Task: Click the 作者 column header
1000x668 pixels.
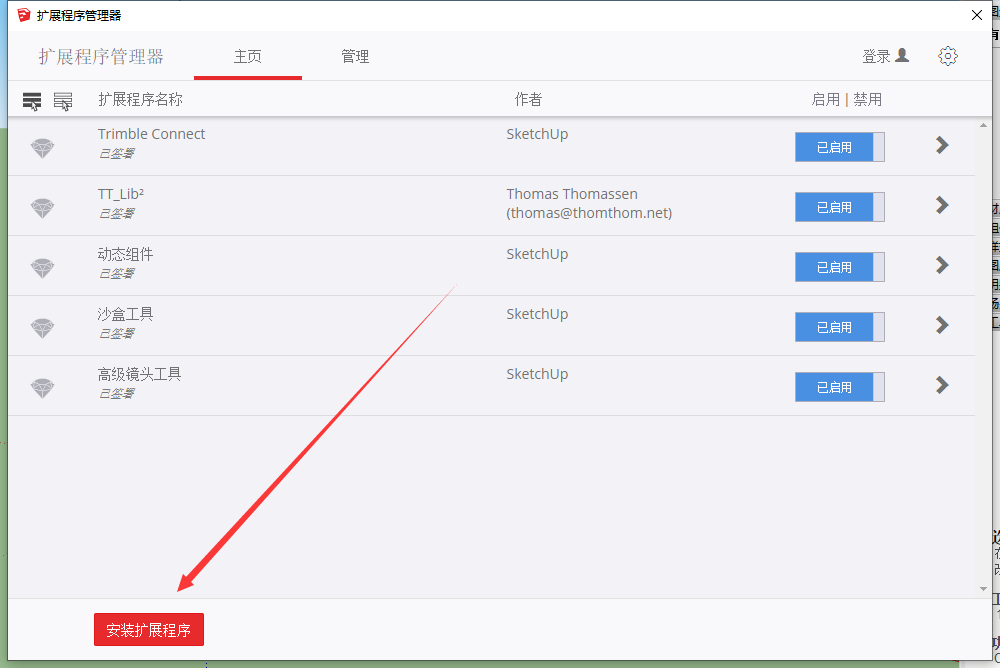Action: pos(528,100)
